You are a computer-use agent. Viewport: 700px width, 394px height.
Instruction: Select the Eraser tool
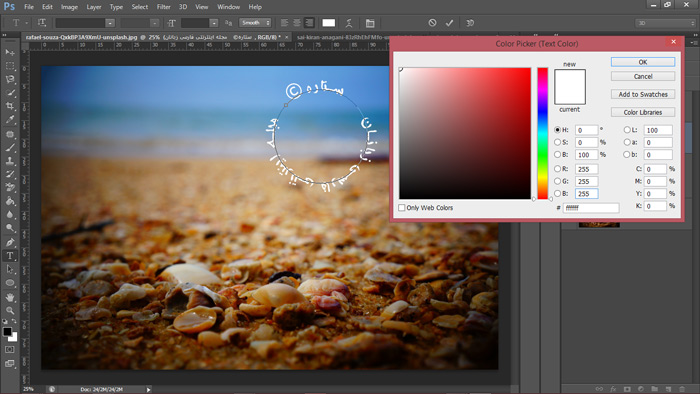tap(10, 187)
